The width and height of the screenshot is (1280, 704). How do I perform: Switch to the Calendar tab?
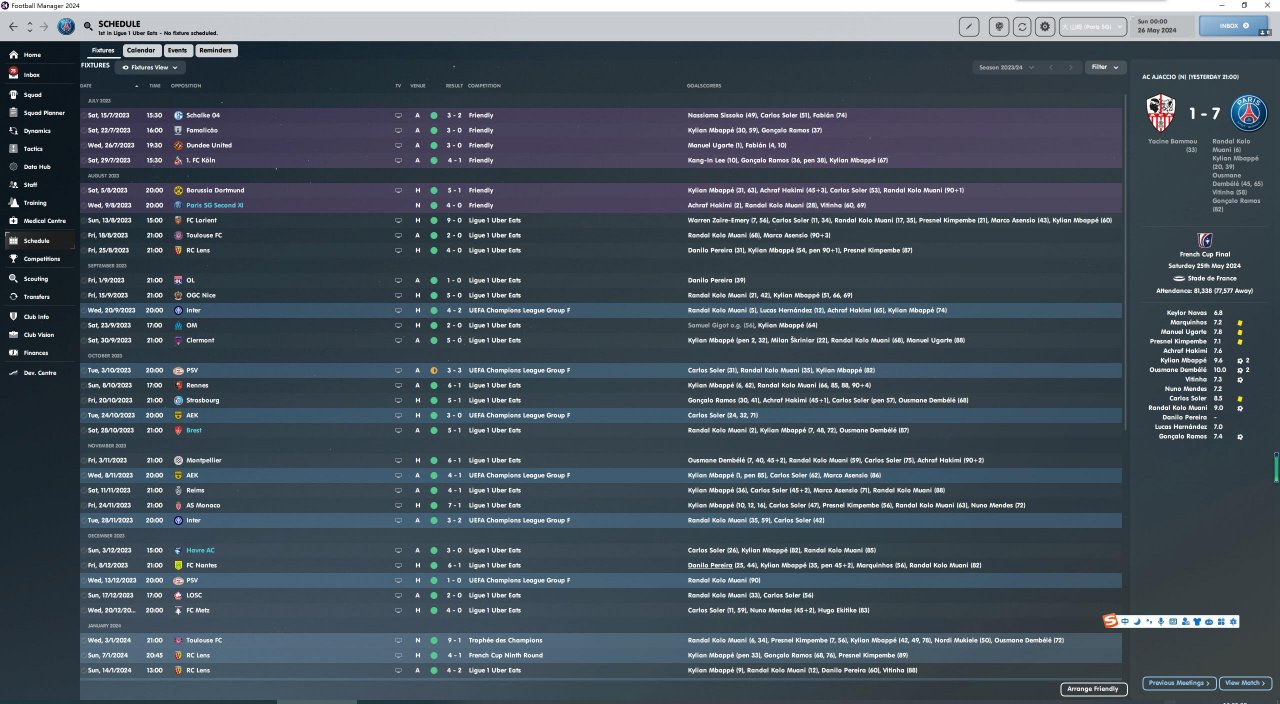141,50
